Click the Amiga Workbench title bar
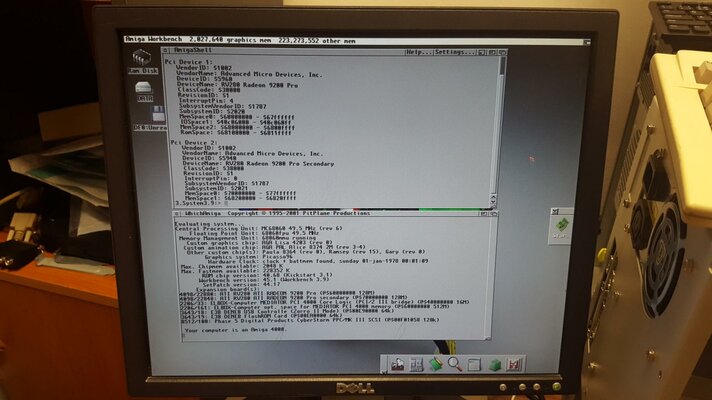 pyautogui.click(x=300, y=40)
